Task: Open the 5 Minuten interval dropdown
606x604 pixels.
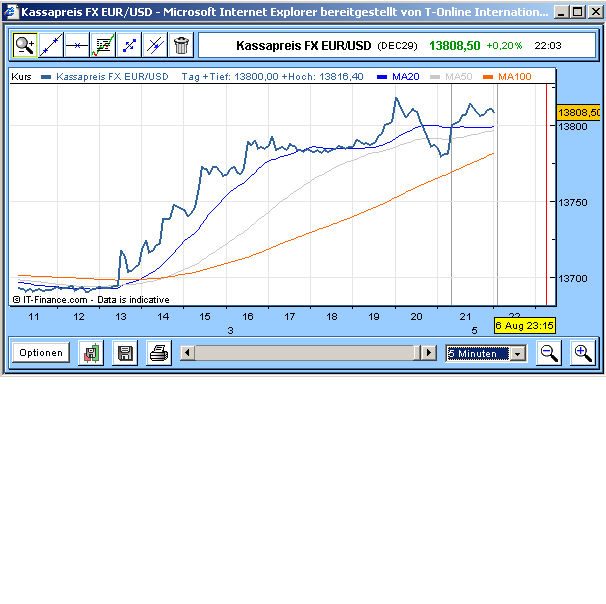Action: (x=486, y=353)
